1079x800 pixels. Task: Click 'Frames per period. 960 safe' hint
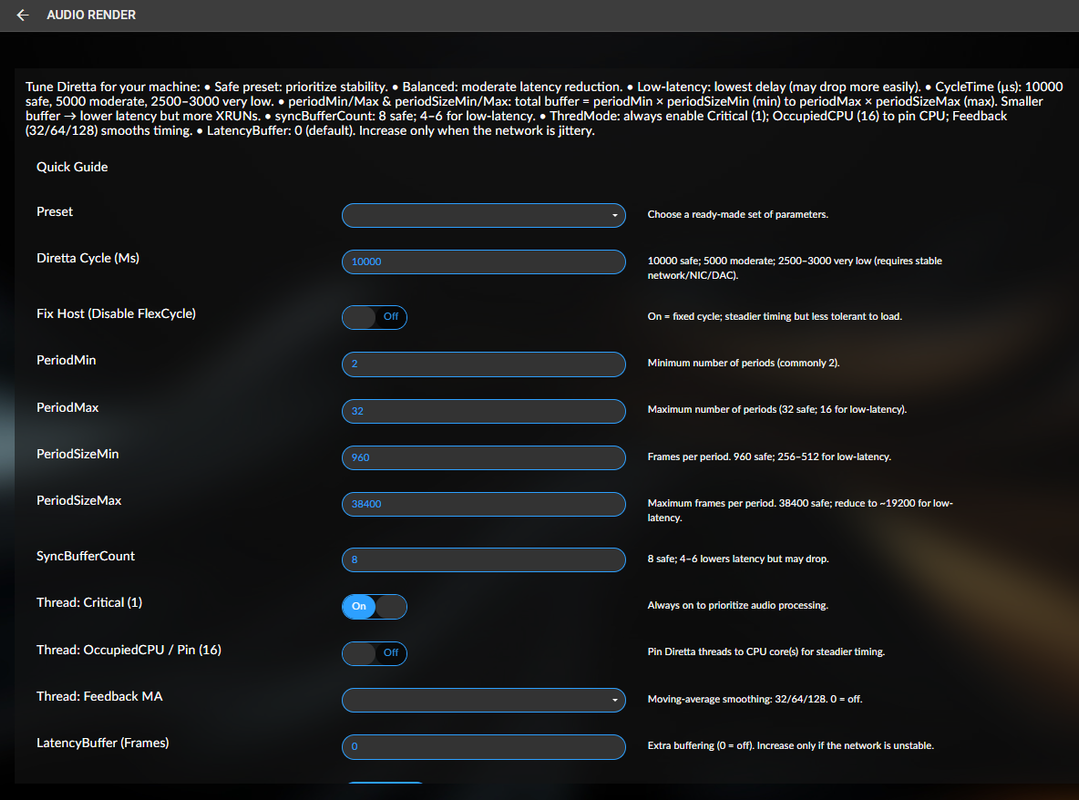(x=769, y=457)
